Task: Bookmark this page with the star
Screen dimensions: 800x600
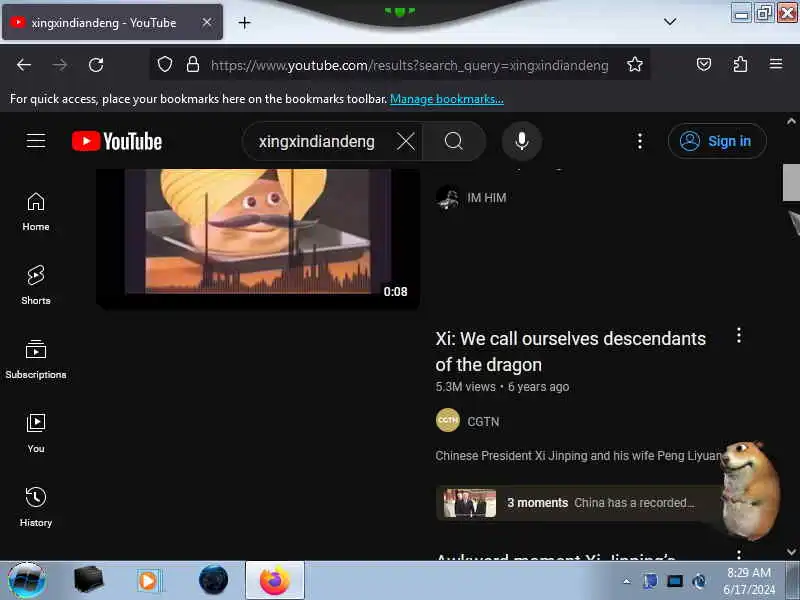Action: pyautogui.click(x=635, y=64)
